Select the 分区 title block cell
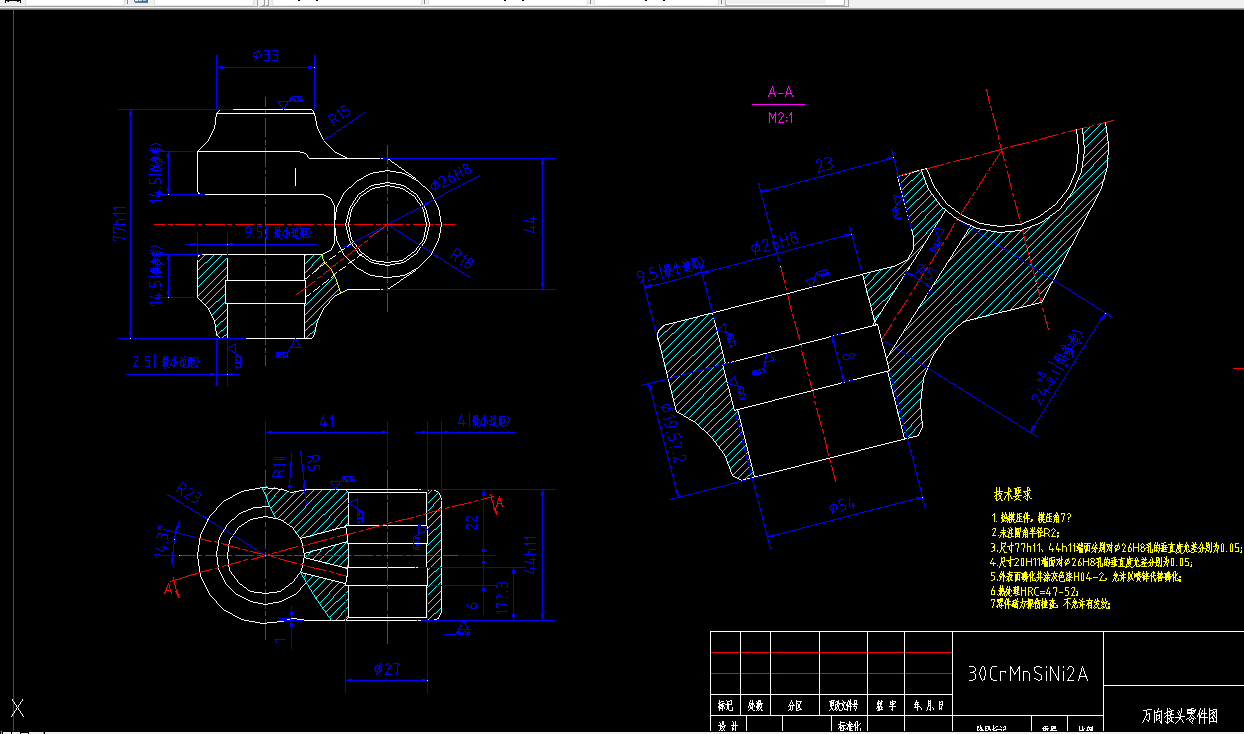Image resolution: width=1244 pixels, height=734 pixels. pos(795,705)
